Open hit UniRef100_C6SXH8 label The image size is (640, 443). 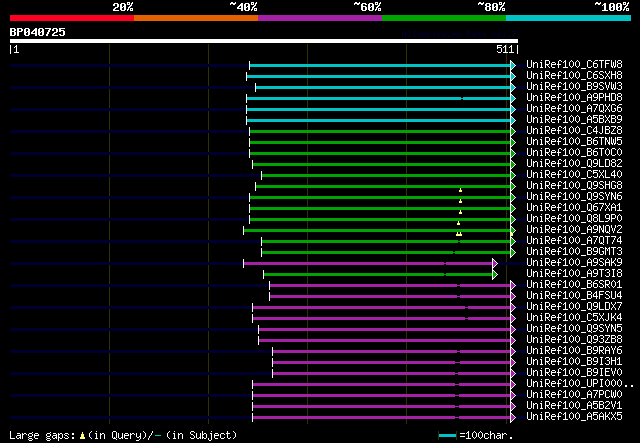[x=574, y=76]
